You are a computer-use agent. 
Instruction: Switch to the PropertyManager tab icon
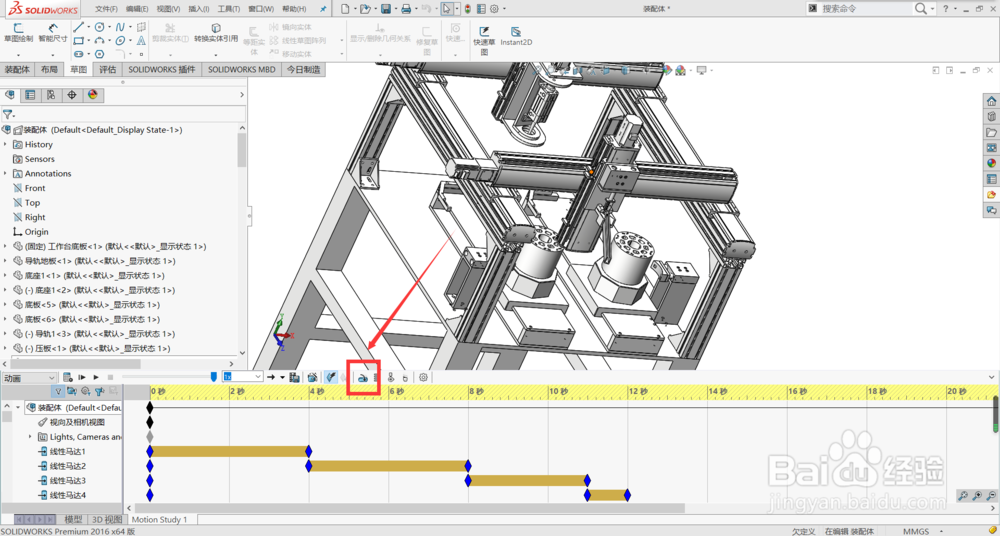pos(30,95)
